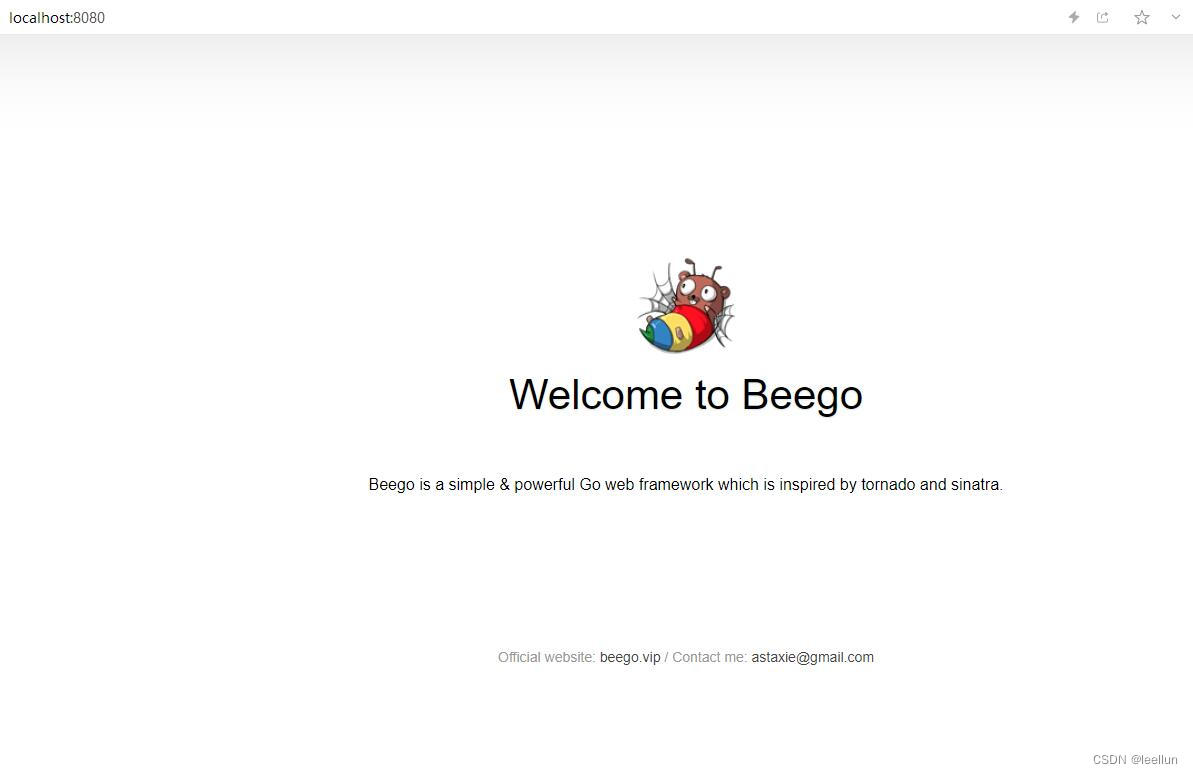Expand the chevron dropdown beside the star
Screen dimensions: 1193x774
[x=1176, y=17]
